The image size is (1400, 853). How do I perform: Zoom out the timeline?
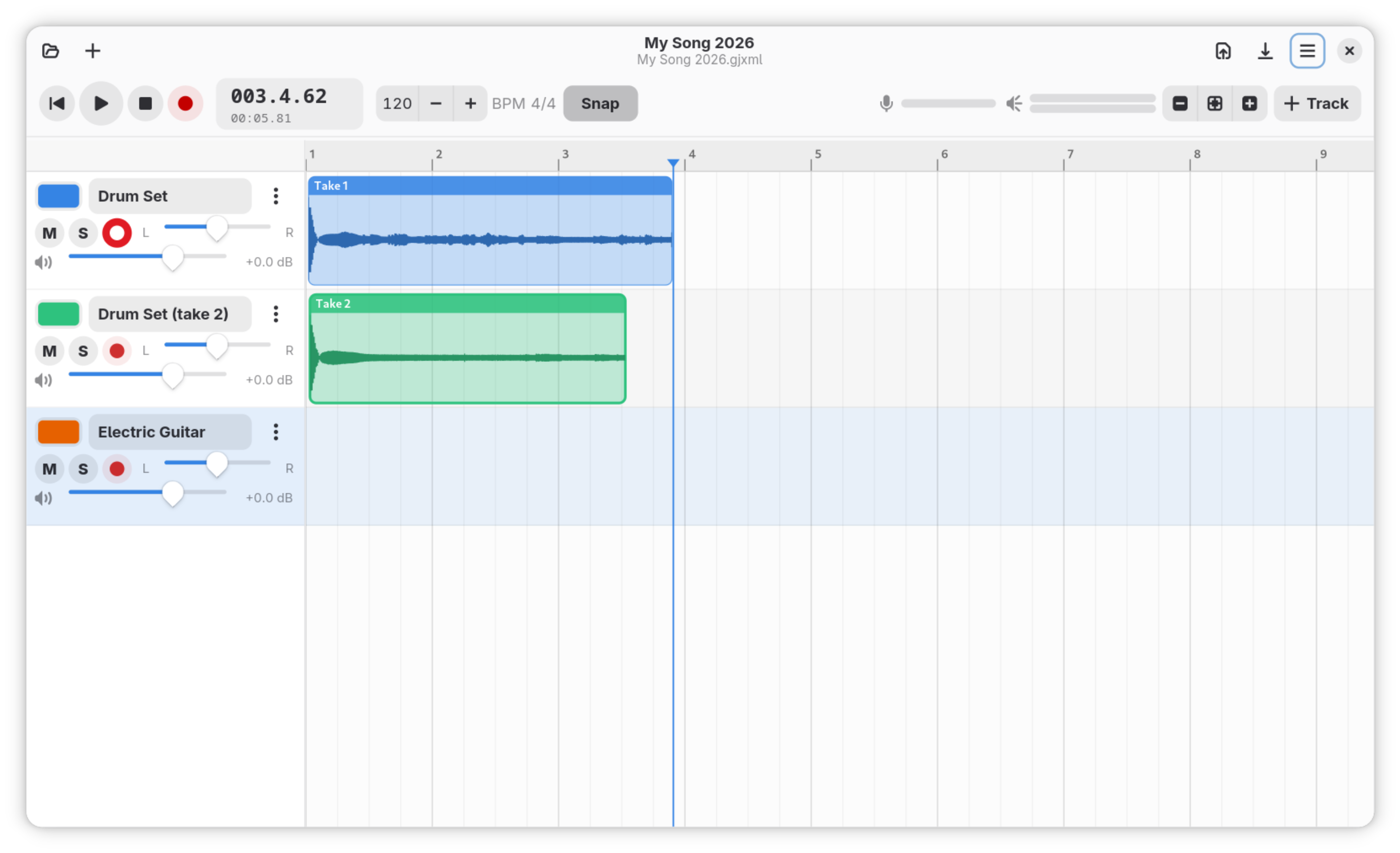pyautogui.click(x=1179, y=103)
